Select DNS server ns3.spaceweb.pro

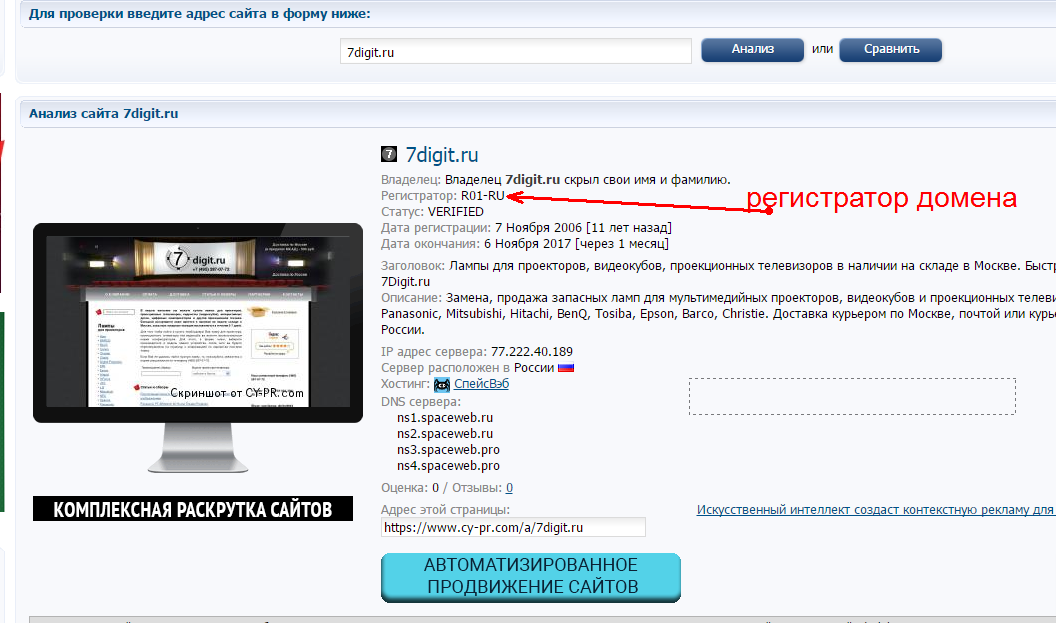[x=448, y=449]
